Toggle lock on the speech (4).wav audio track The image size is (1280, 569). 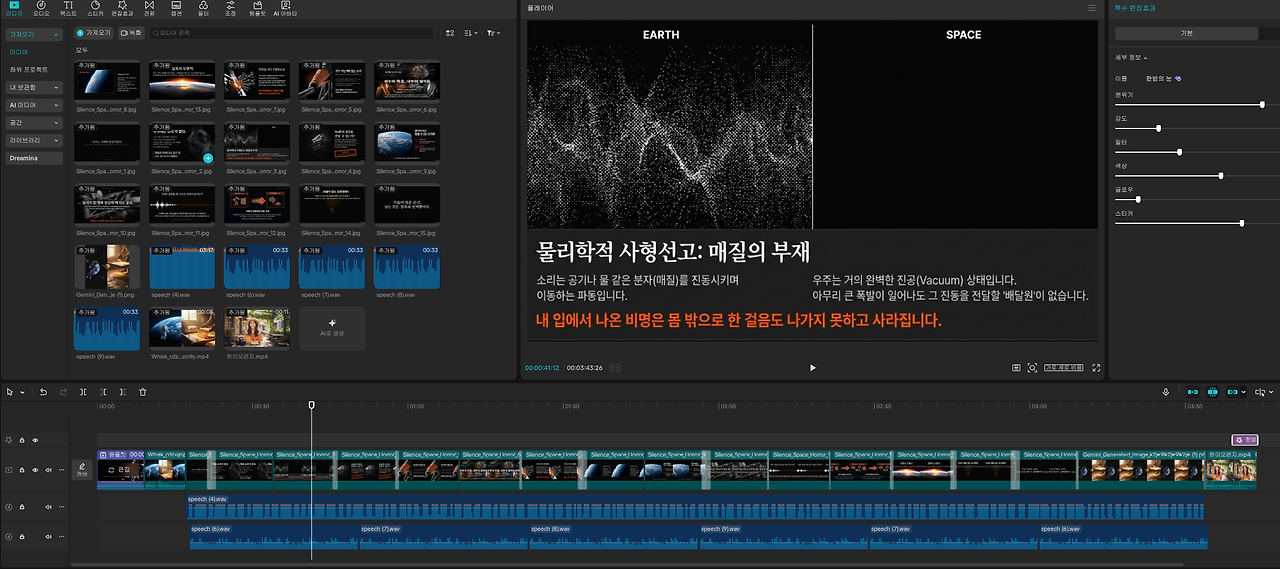(x=22, y=507)
